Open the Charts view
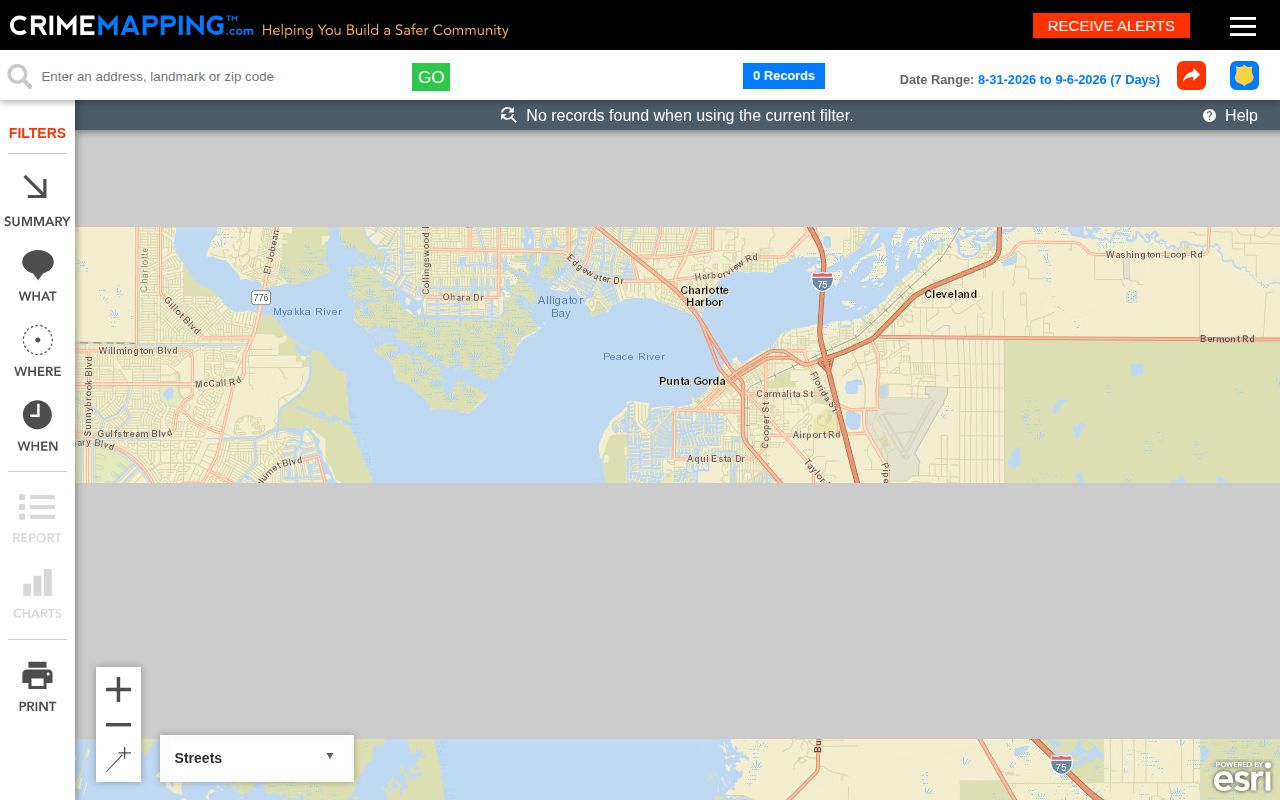The width and height of the screenshot is (1280, 800). [x=37, y=594]
